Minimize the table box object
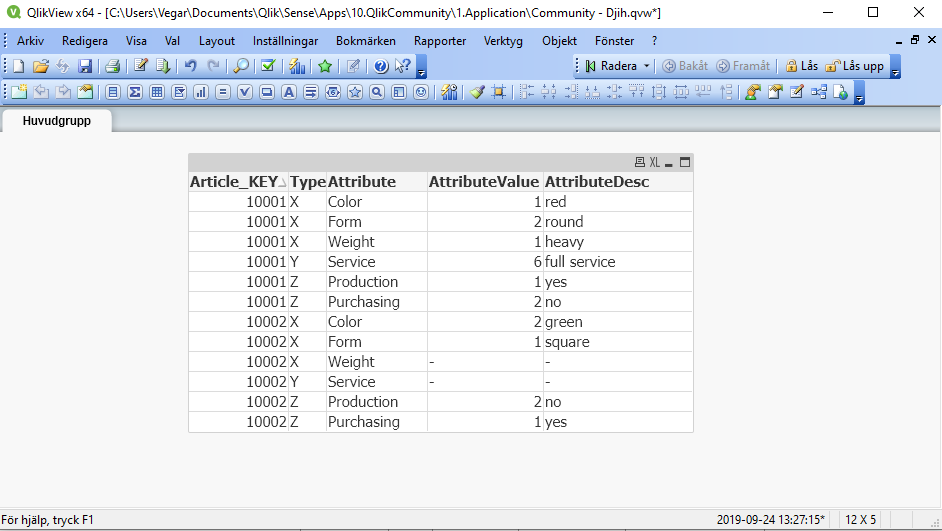This screenshot has width=942, height=531. (669, 163)
